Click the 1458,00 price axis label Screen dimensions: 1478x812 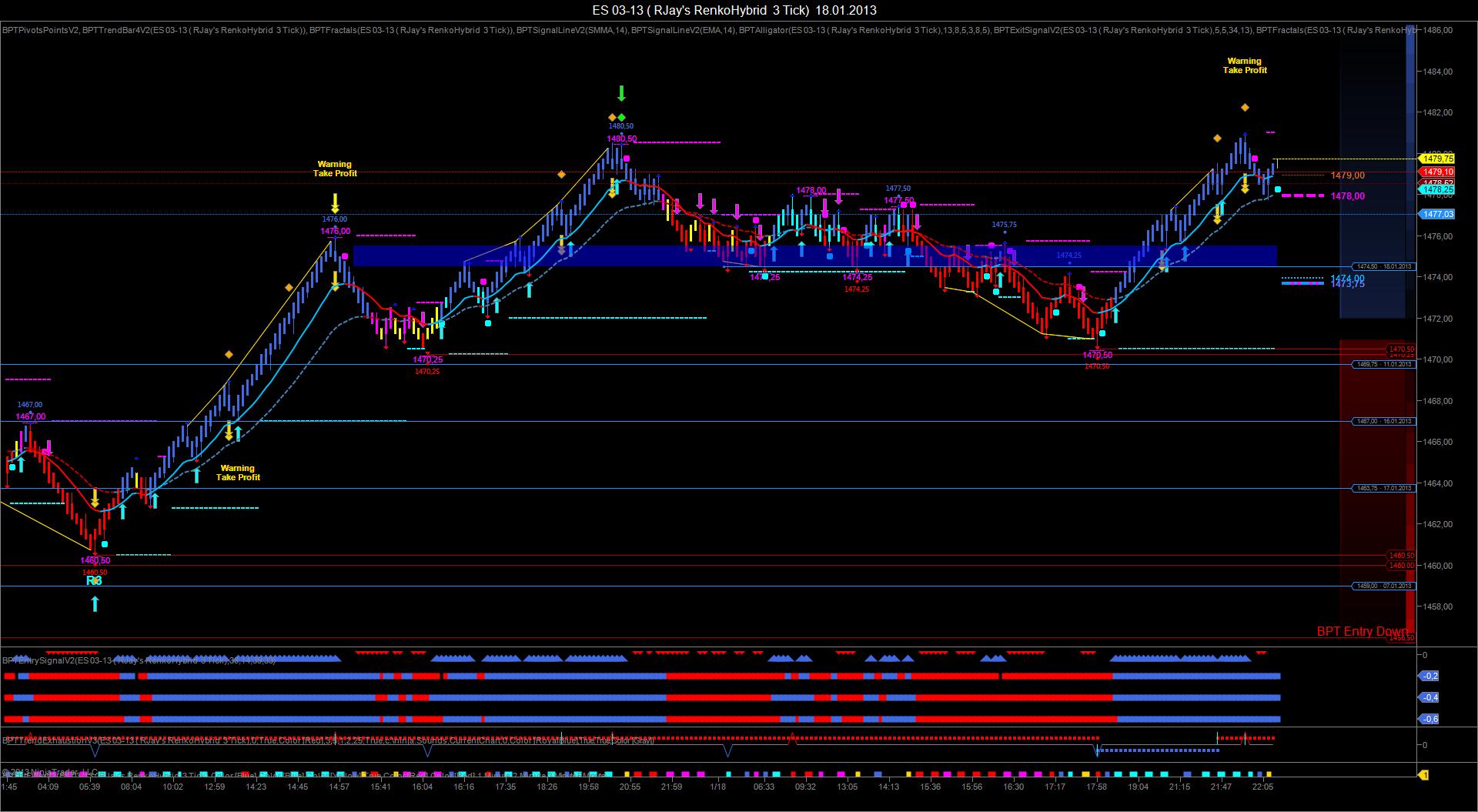pyautogui.click(x=1438, y=606)
